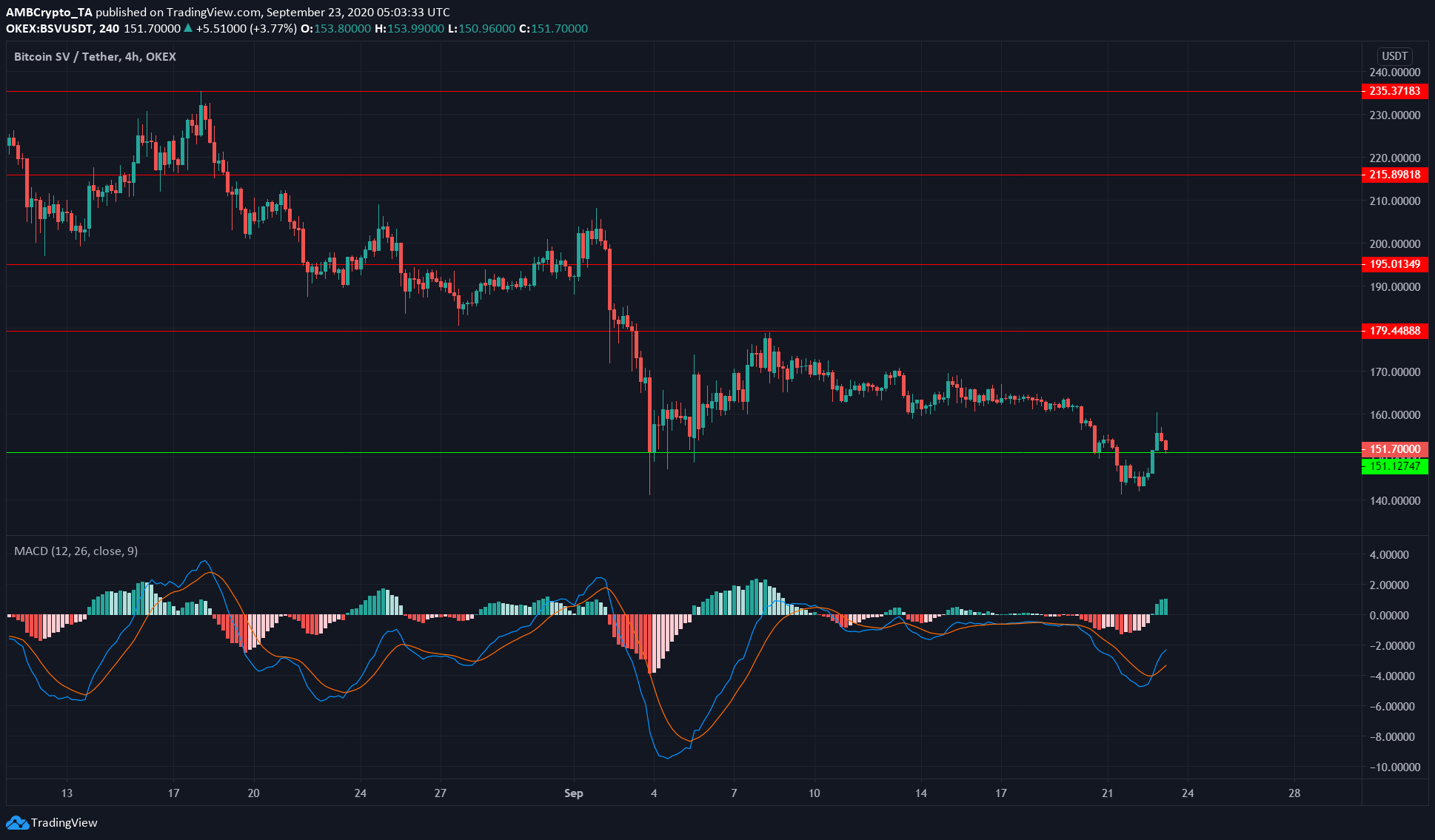Click the 200.00000 price axis tick
Image resolution: width=1435 pixels, height=840 pixels.
click(x=1395, y=244)
